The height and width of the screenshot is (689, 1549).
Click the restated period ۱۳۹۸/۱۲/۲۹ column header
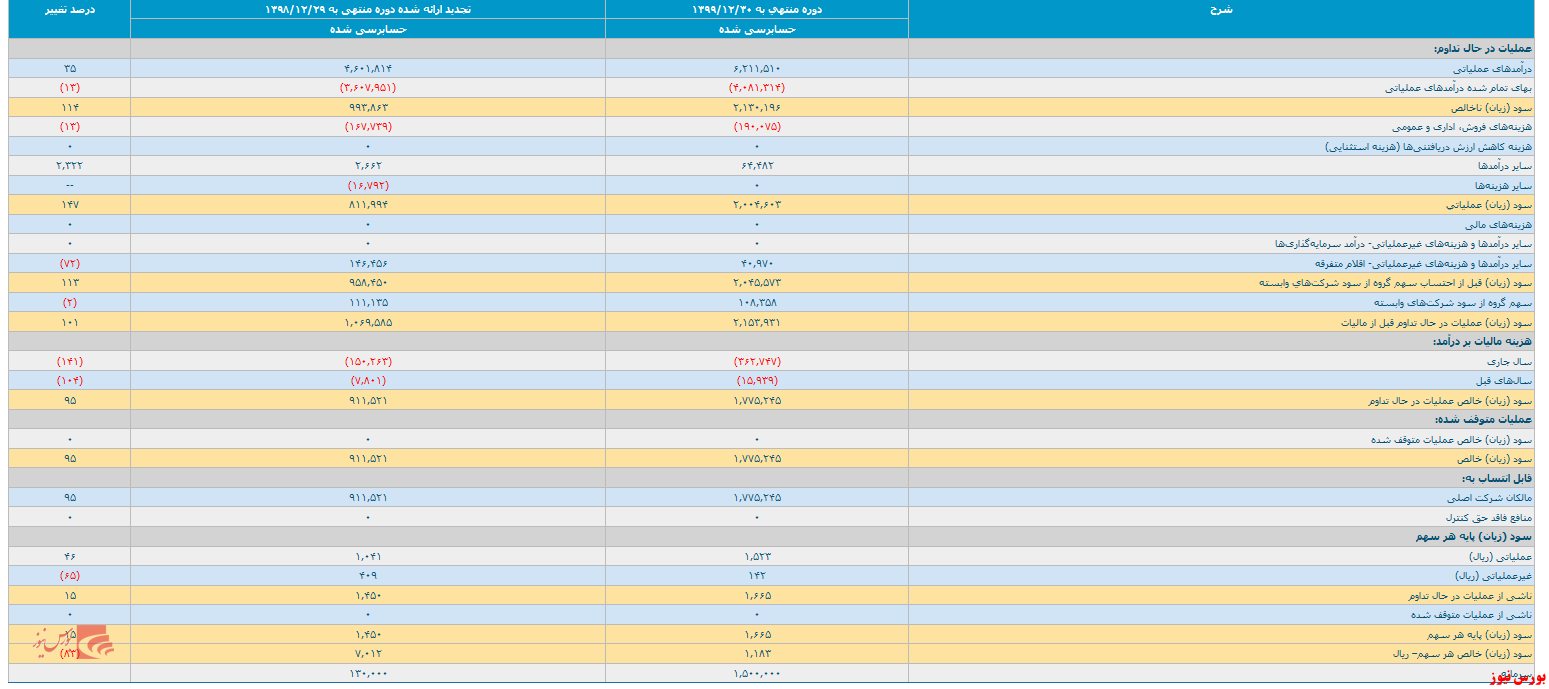click(367, 9)
